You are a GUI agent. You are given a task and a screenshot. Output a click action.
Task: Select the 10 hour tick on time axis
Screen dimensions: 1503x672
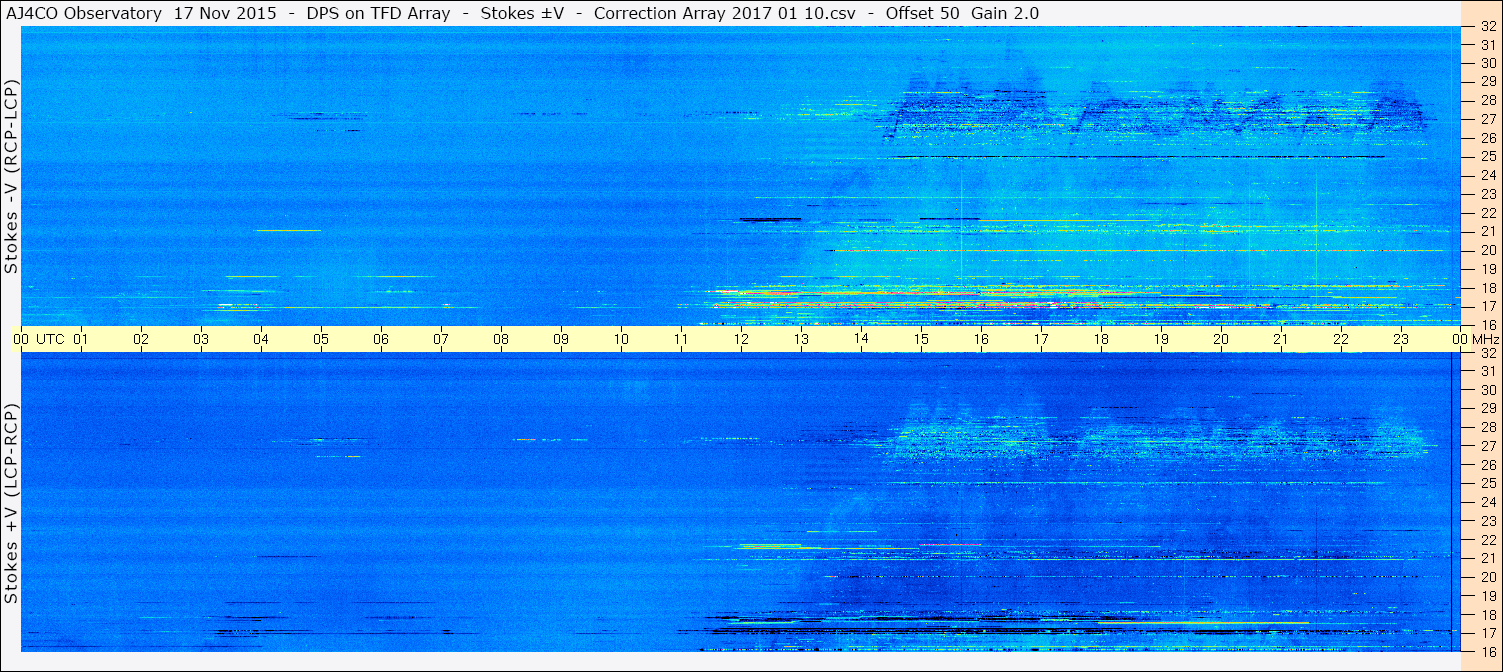(x=621, y=339)
